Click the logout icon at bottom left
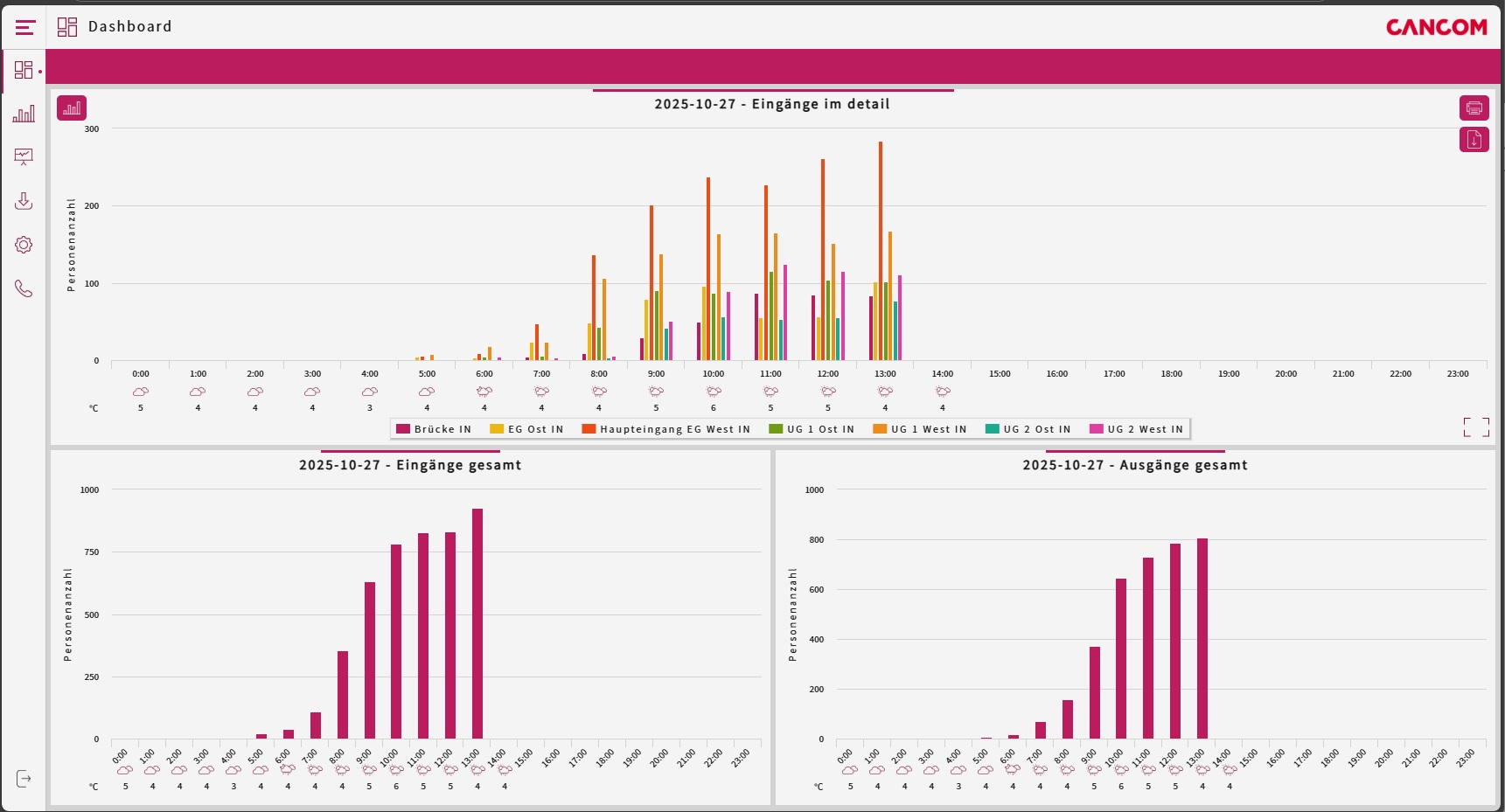The width and height of the screenshot is (1505, 812). (x=24, y=779)
